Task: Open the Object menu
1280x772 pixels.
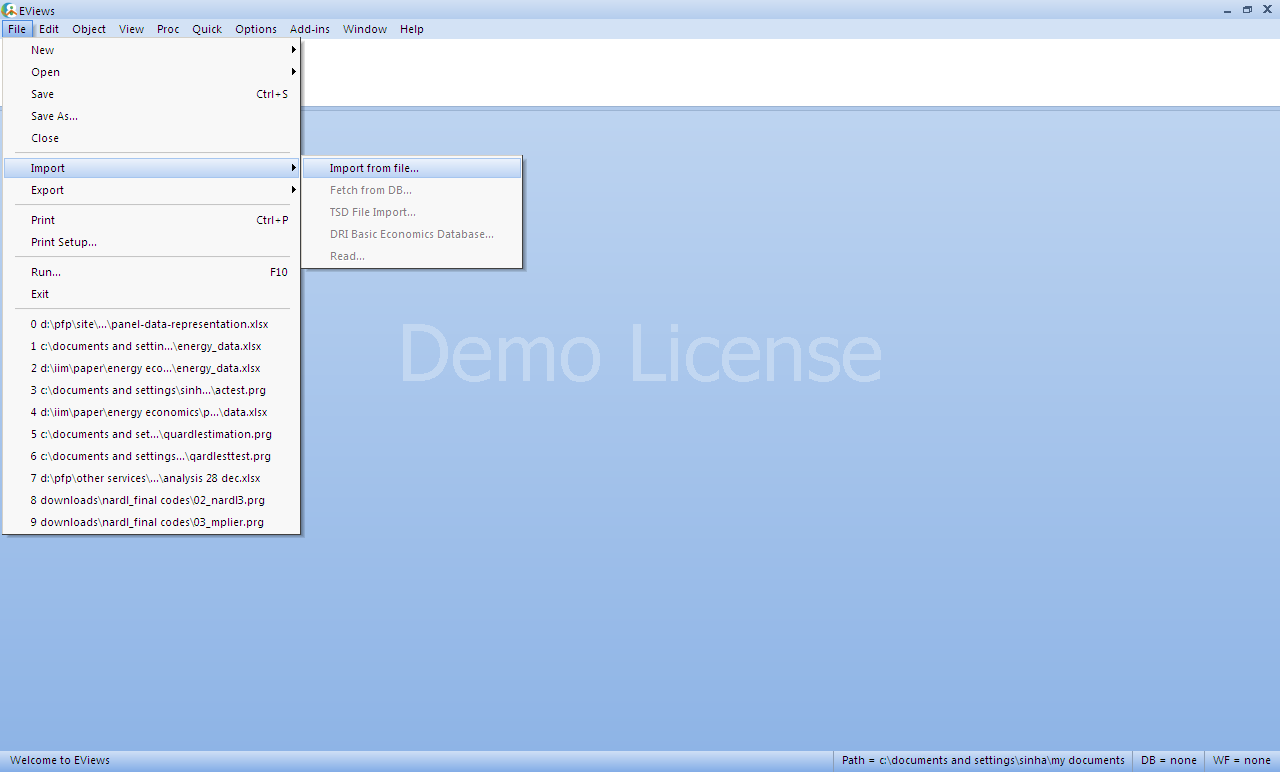Action: (89, 29)
